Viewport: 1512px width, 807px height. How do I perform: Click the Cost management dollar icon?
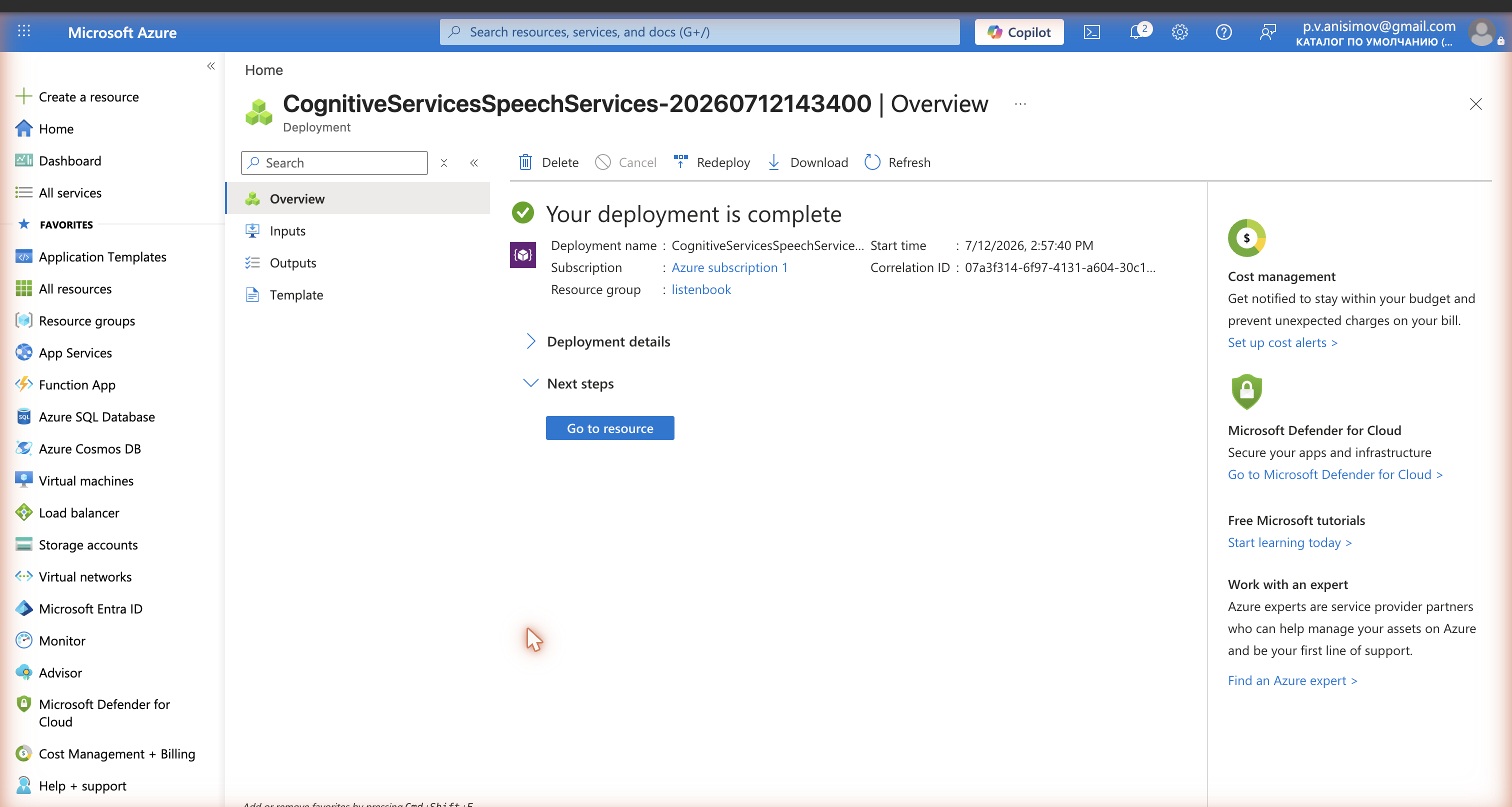(1246, 237)
